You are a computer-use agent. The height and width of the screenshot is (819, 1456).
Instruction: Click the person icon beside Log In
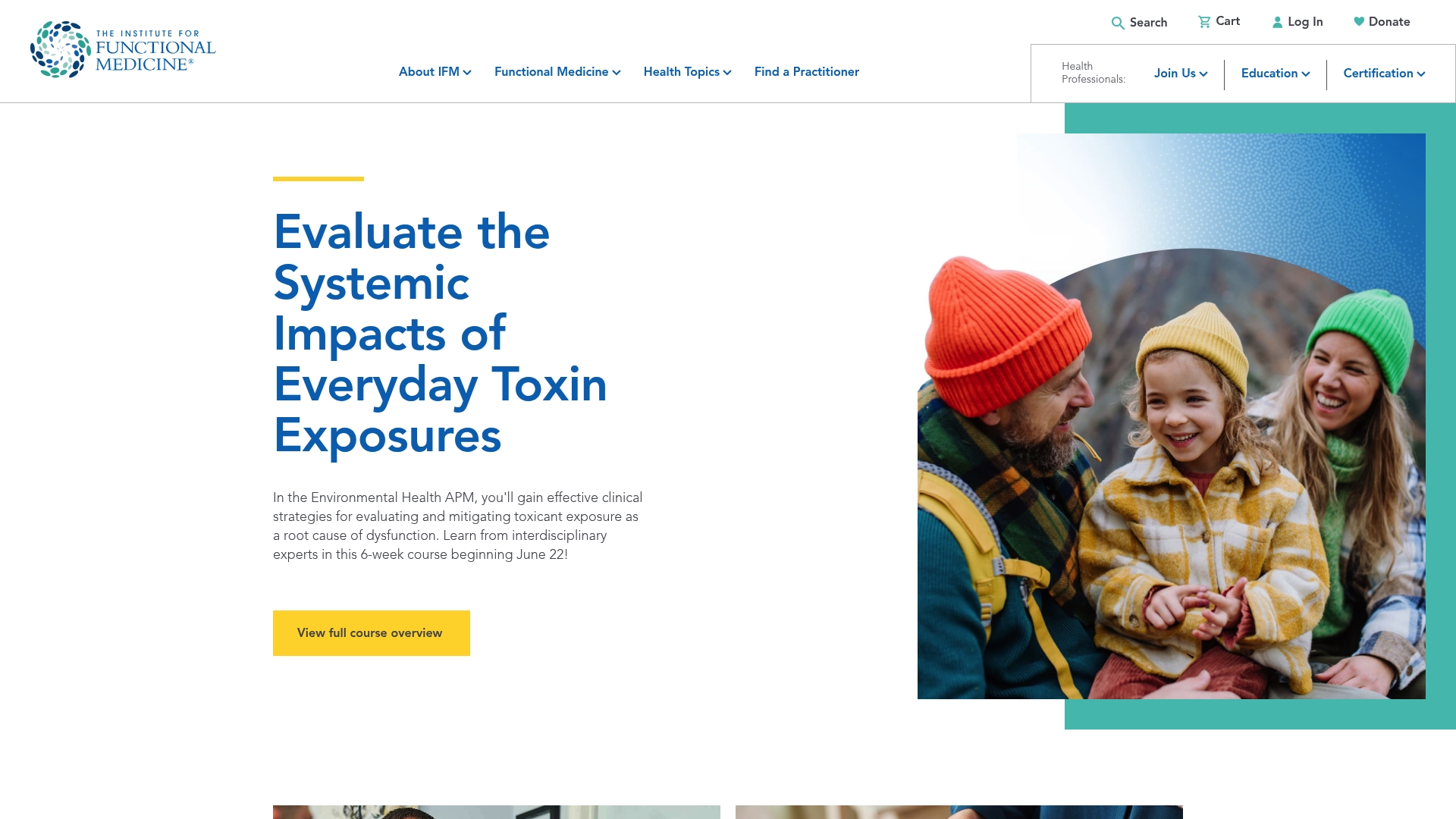click(1277, 23)
